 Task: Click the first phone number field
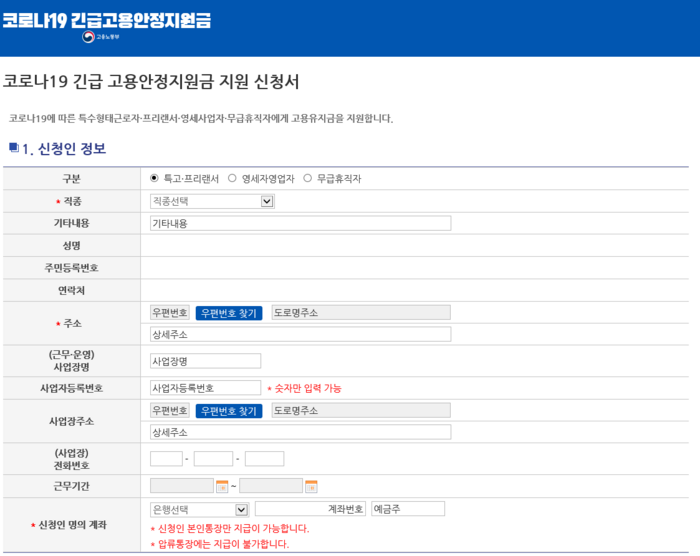click(x=166, y=459)
